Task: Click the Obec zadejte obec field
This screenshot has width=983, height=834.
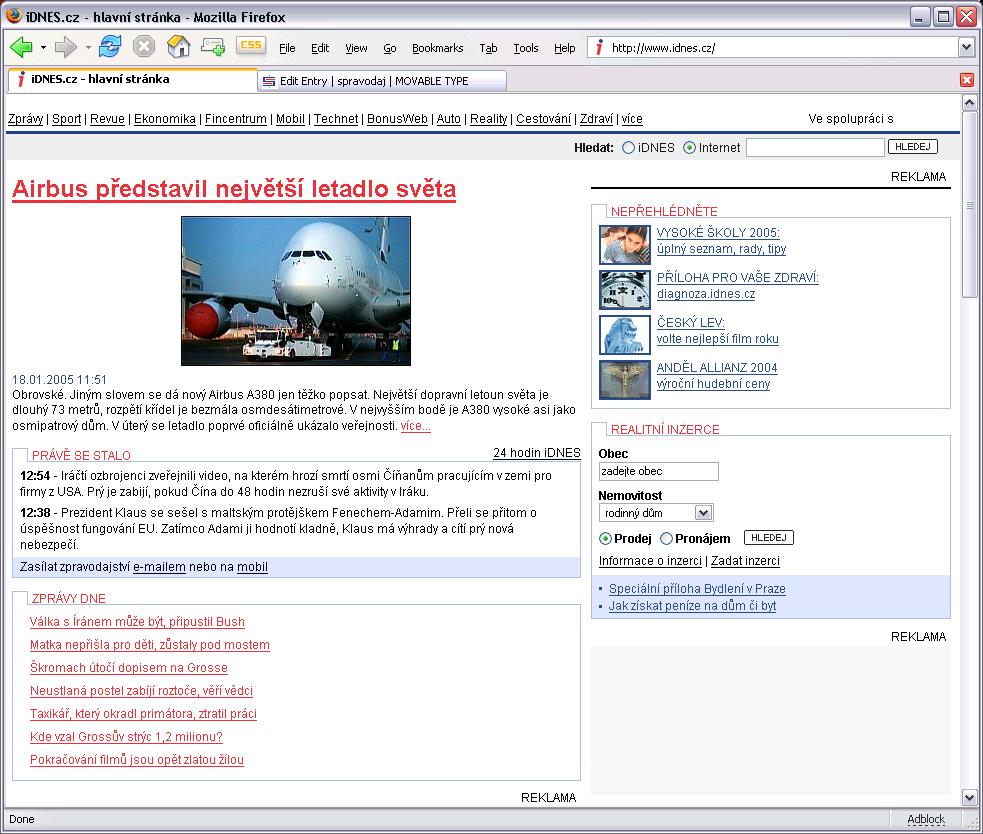Action: tap(658, 472)
